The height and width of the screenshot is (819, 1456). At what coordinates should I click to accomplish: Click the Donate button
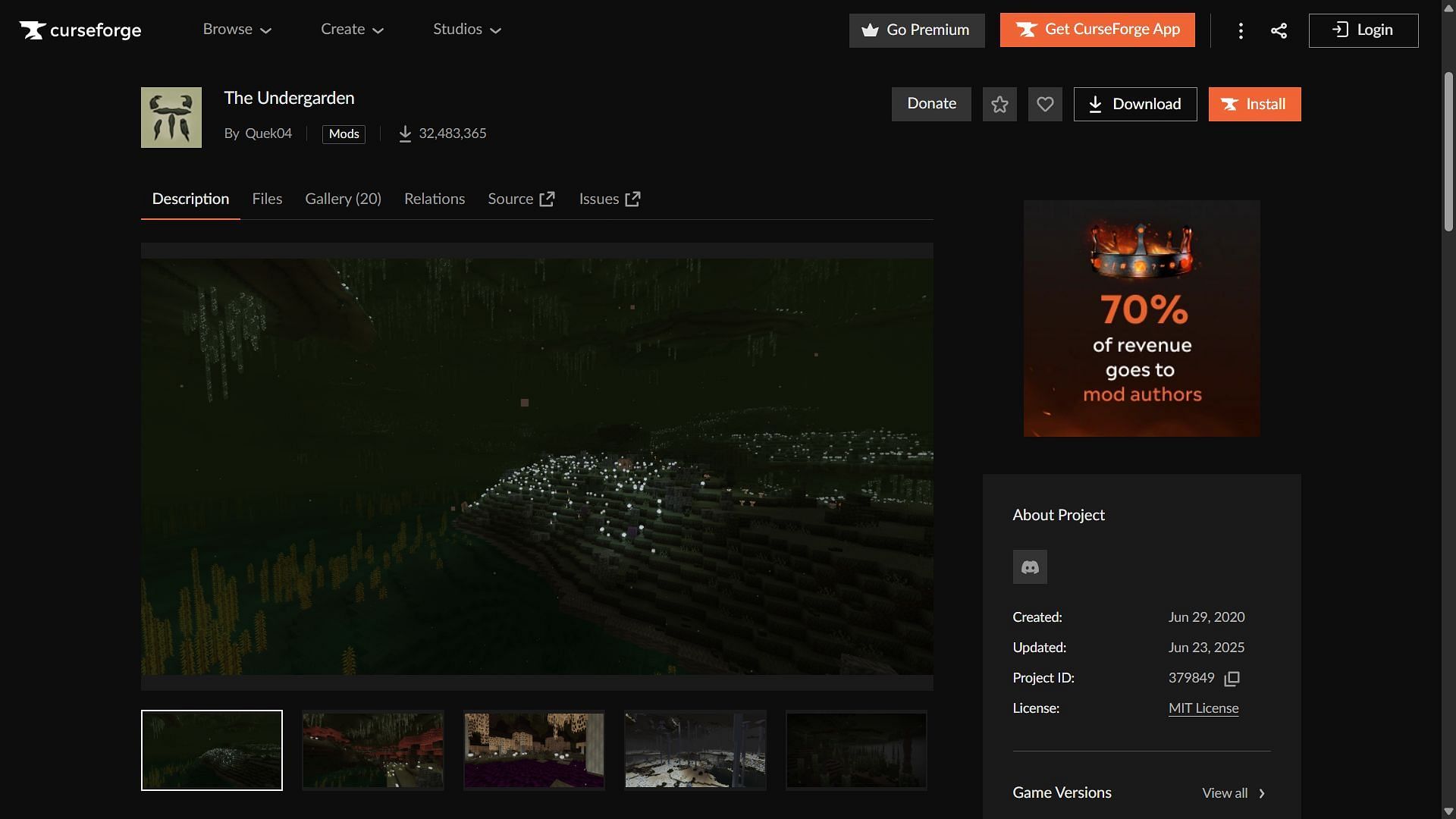931,104
